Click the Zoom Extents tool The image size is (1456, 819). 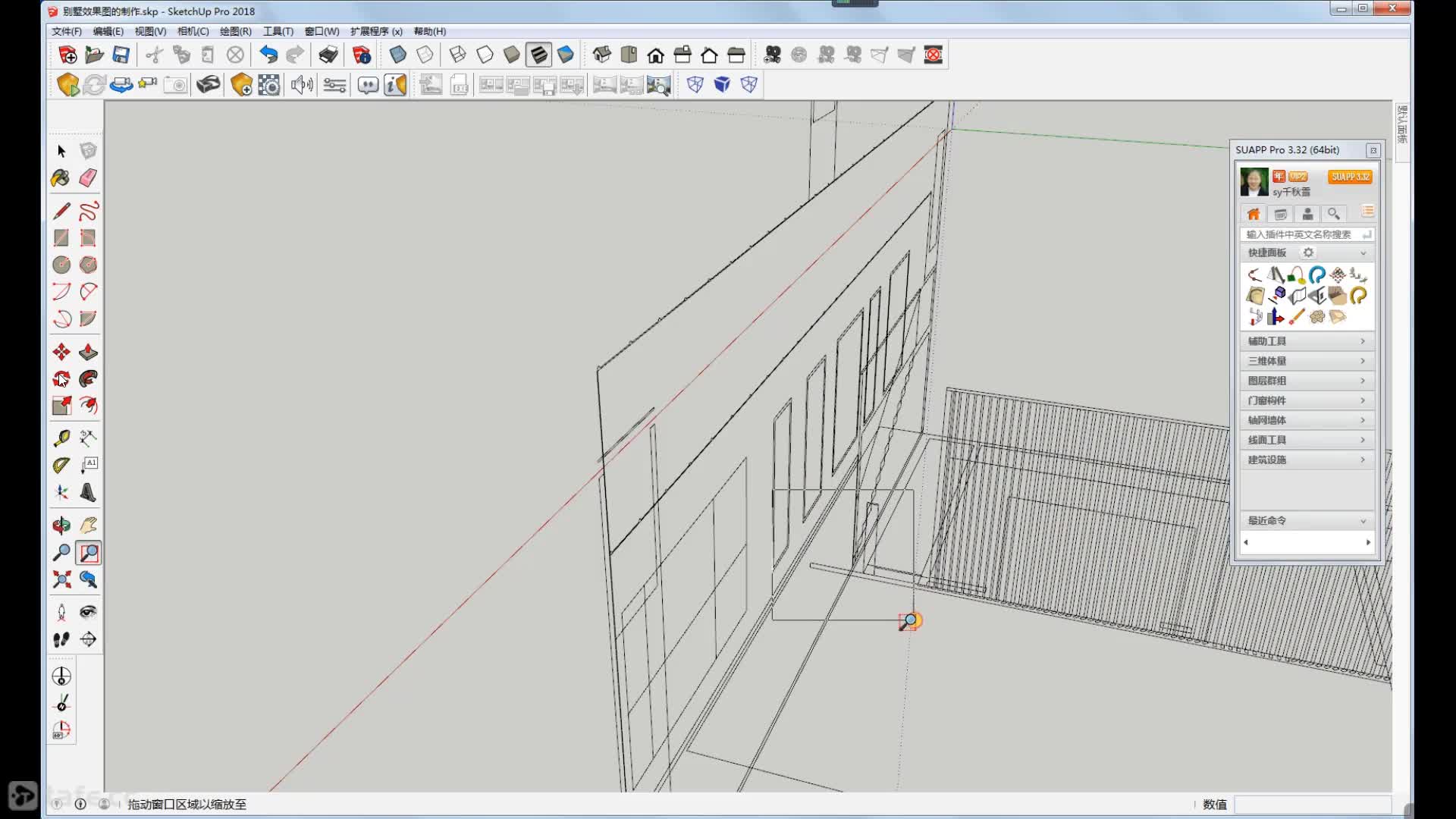click(61, 579)
